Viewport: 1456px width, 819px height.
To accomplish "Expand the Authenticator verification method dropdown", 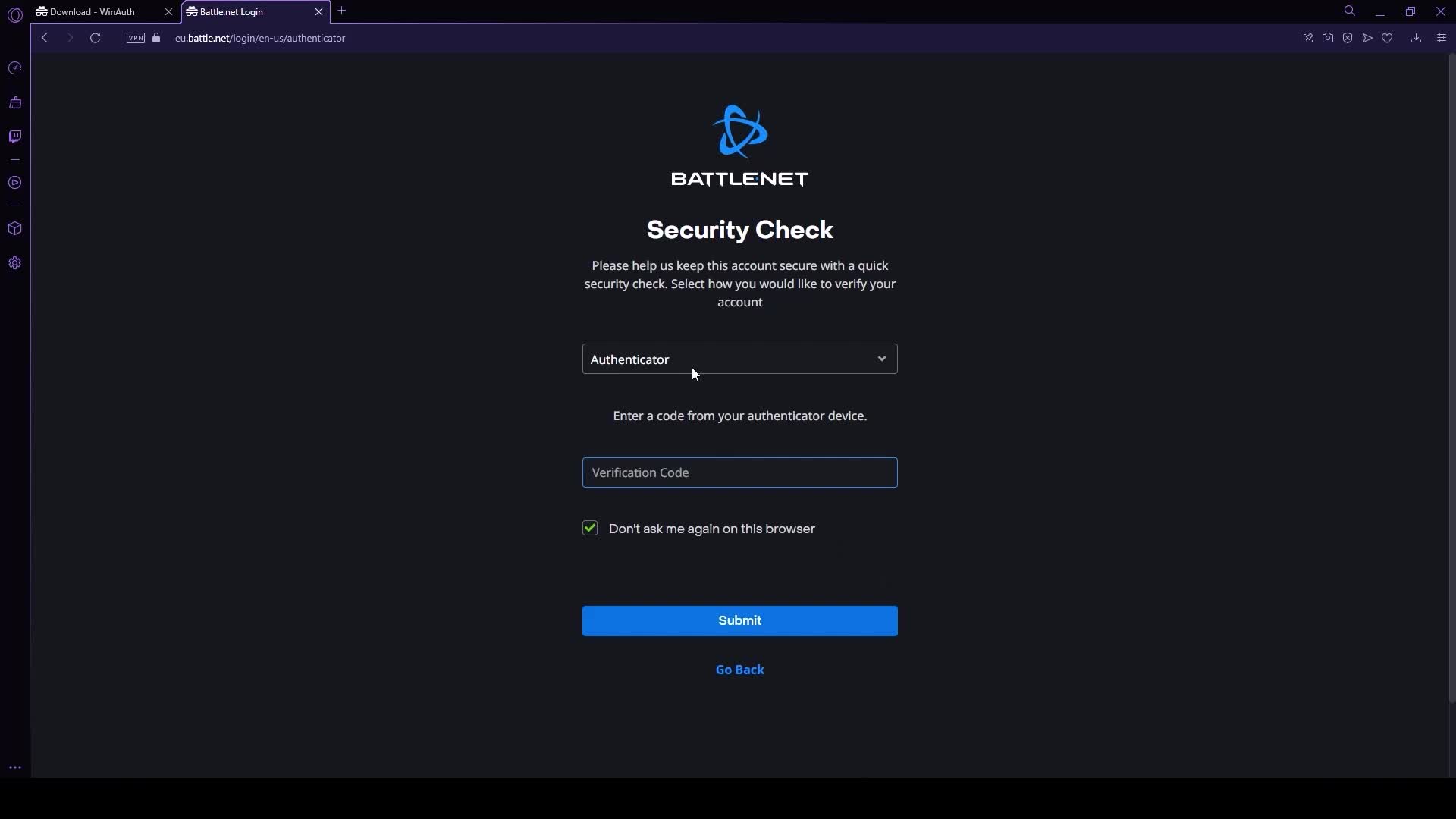I will (882, 359).
